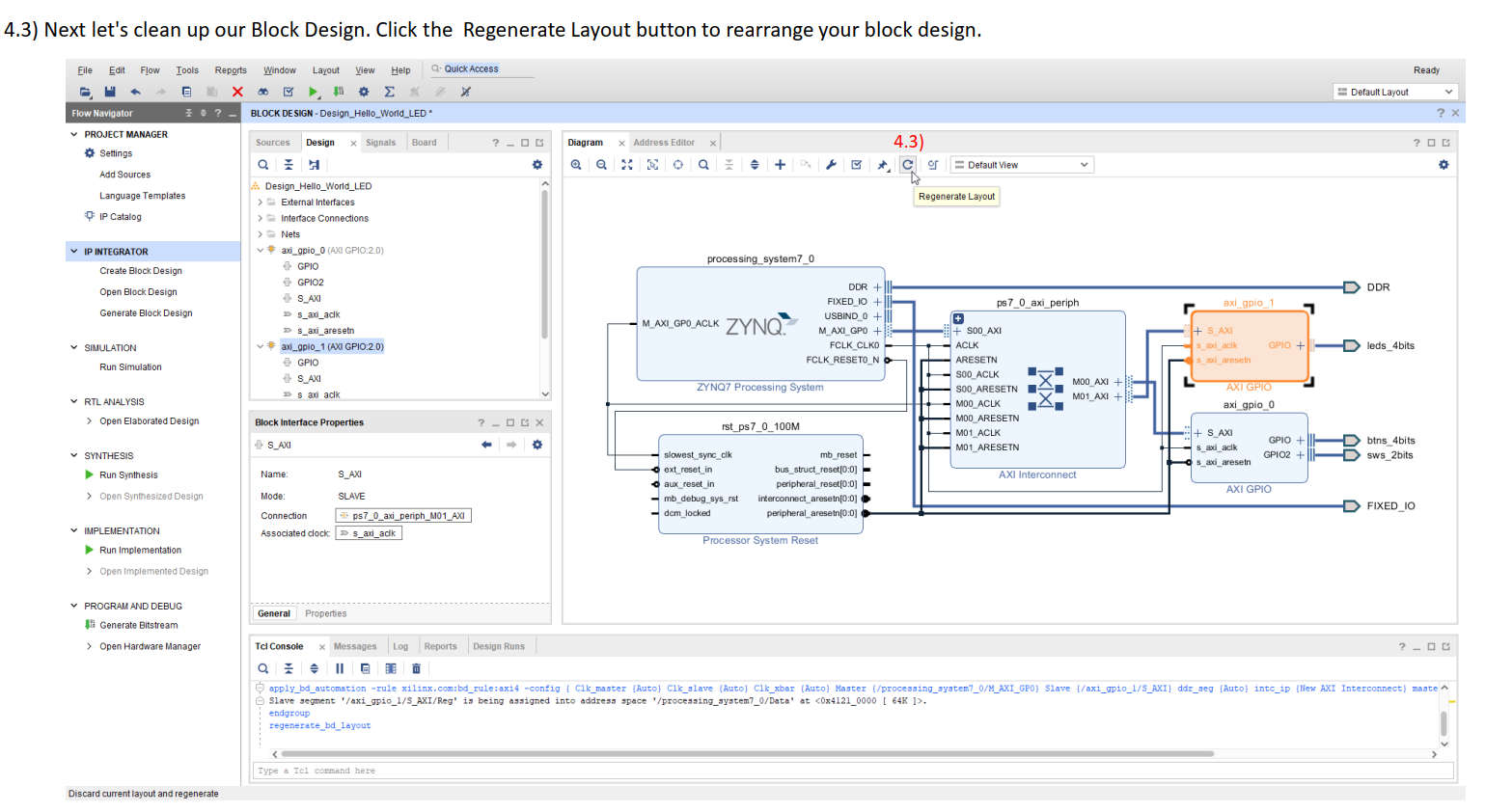Viewport: 1485px width, 812px height.
Task: Click the Add IP plus icon in diagram toolbar
Action: point(780,165)
